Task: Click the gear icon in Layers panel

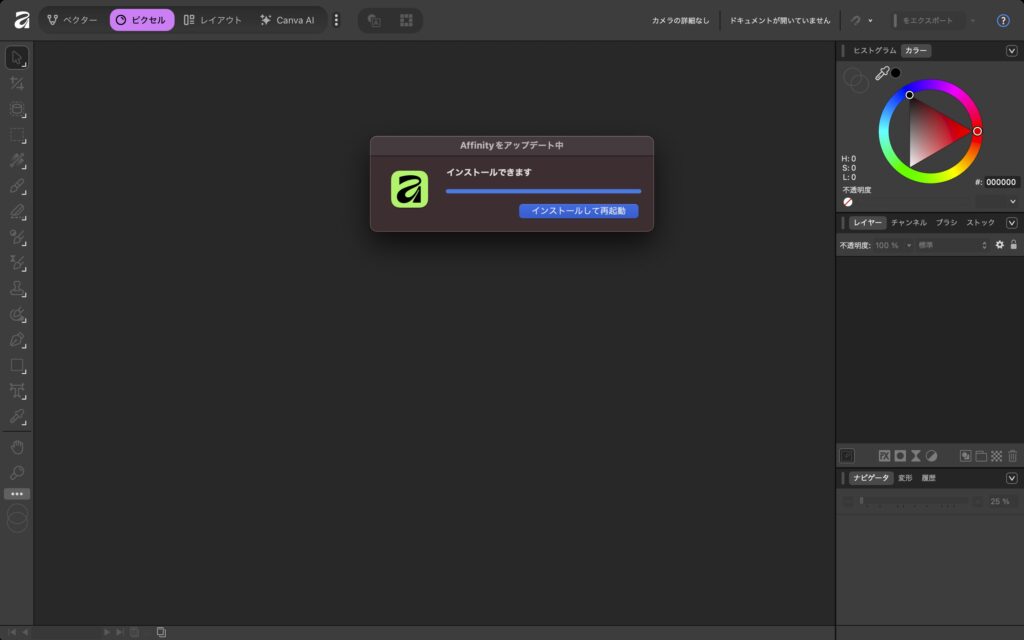Action: [999, 245]
